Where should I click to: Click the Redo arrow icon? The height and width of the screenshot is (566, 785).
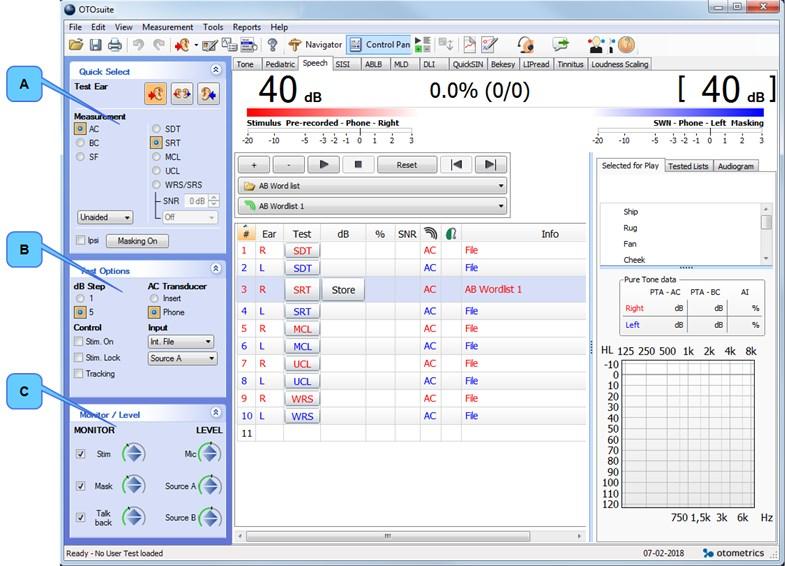(x=159, y=45)
